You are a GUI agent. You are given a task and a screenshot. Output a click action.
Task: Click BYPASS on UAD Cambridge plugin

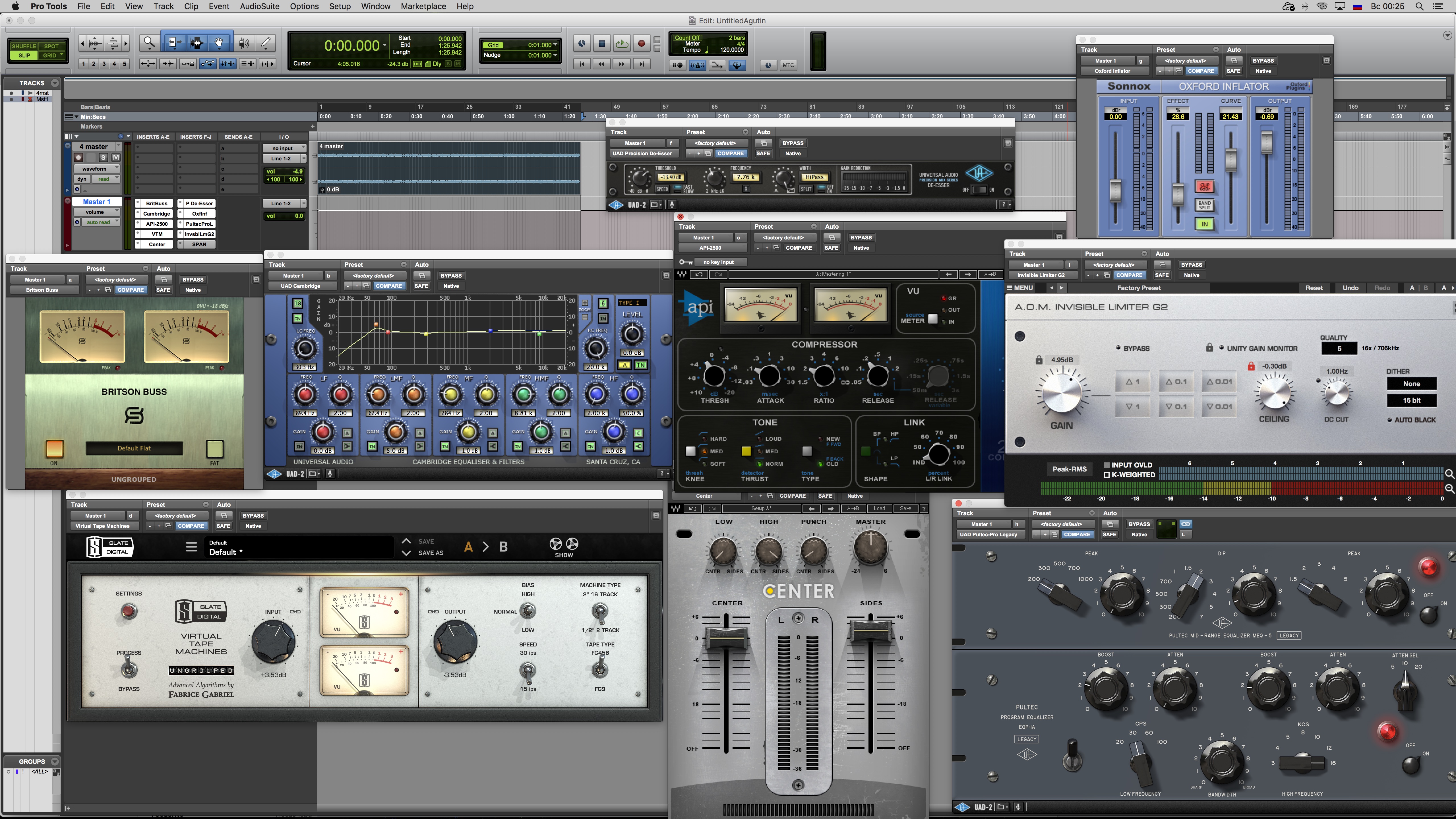click(x=450, y=276)
